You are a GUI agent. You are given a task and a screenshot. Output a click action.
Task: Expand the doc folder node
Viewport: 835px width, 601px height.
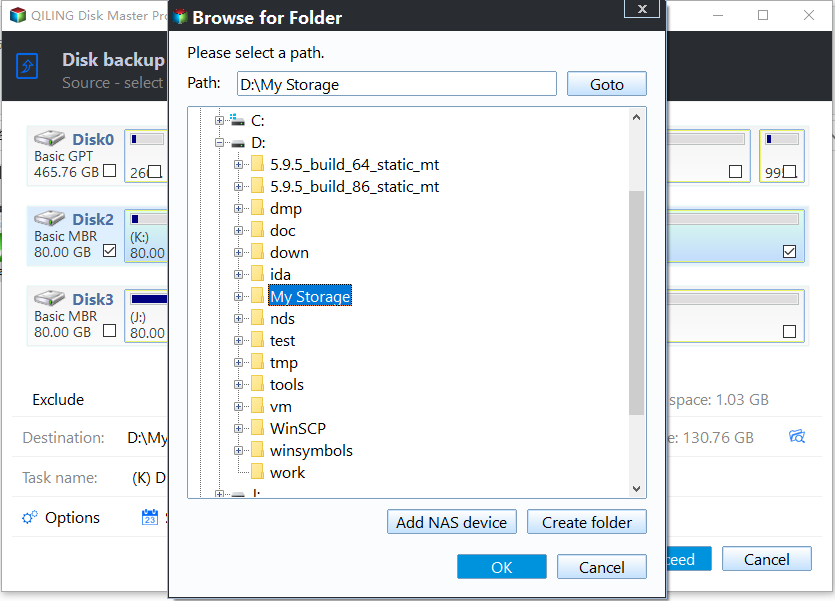238,230
